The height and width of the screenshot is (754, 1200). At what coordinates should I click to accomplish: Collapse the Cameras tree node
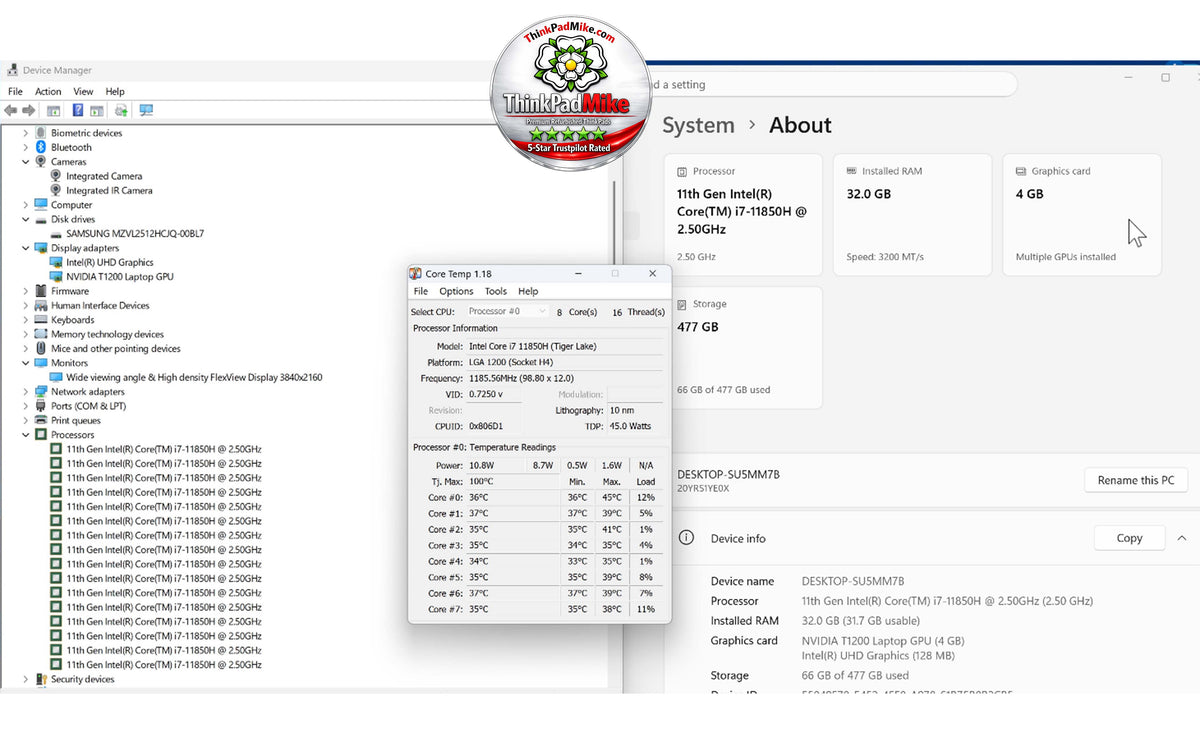point(26,162)
